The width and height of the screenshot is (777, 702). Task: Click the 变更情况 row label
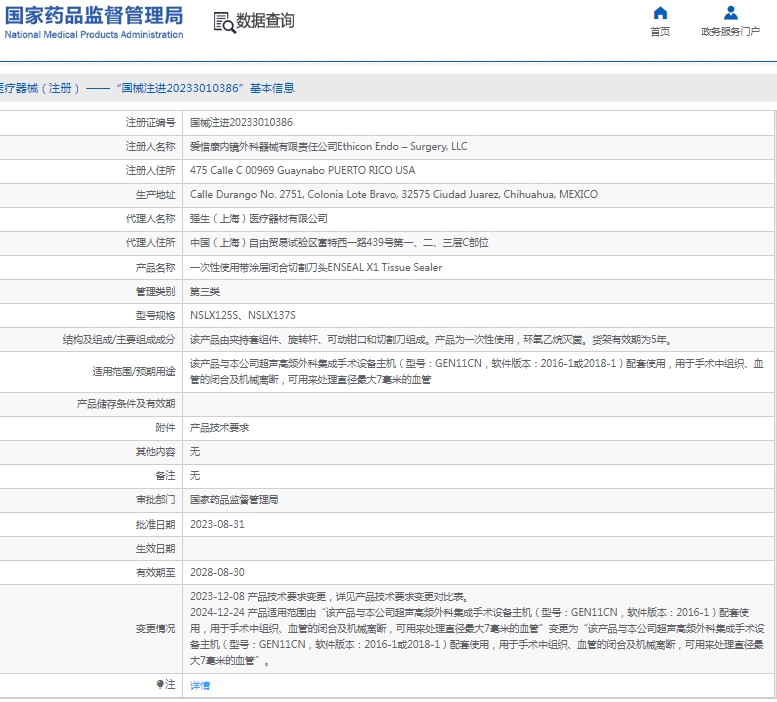pos(156,629)
